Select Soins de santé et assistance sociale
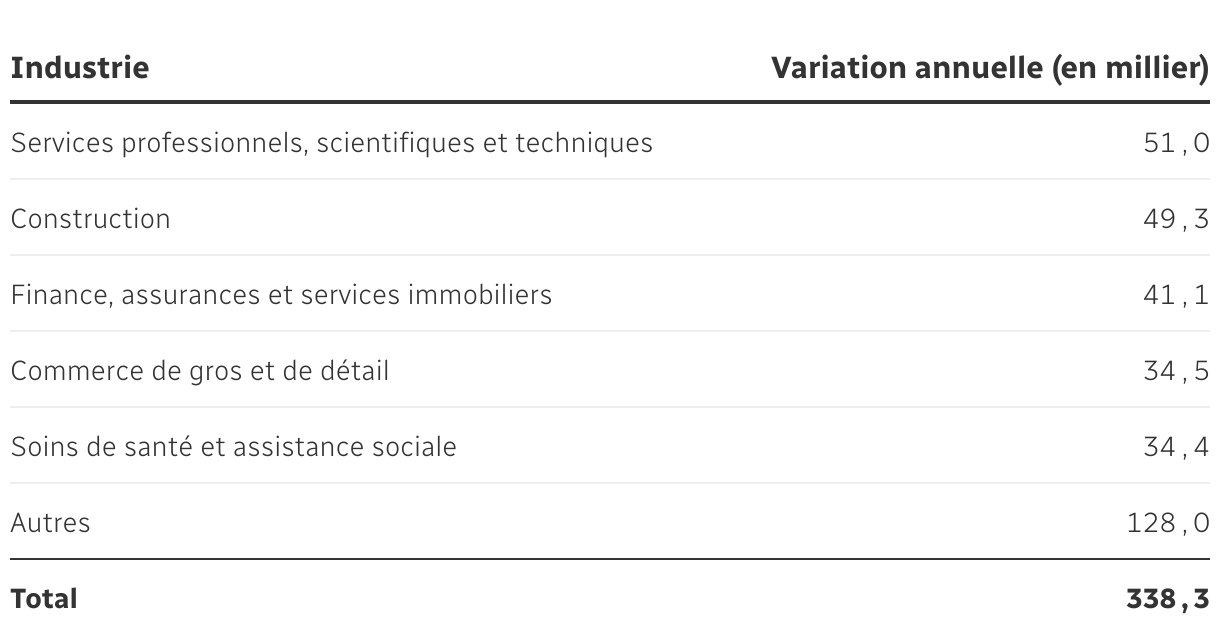 click(x=233, y=447)
